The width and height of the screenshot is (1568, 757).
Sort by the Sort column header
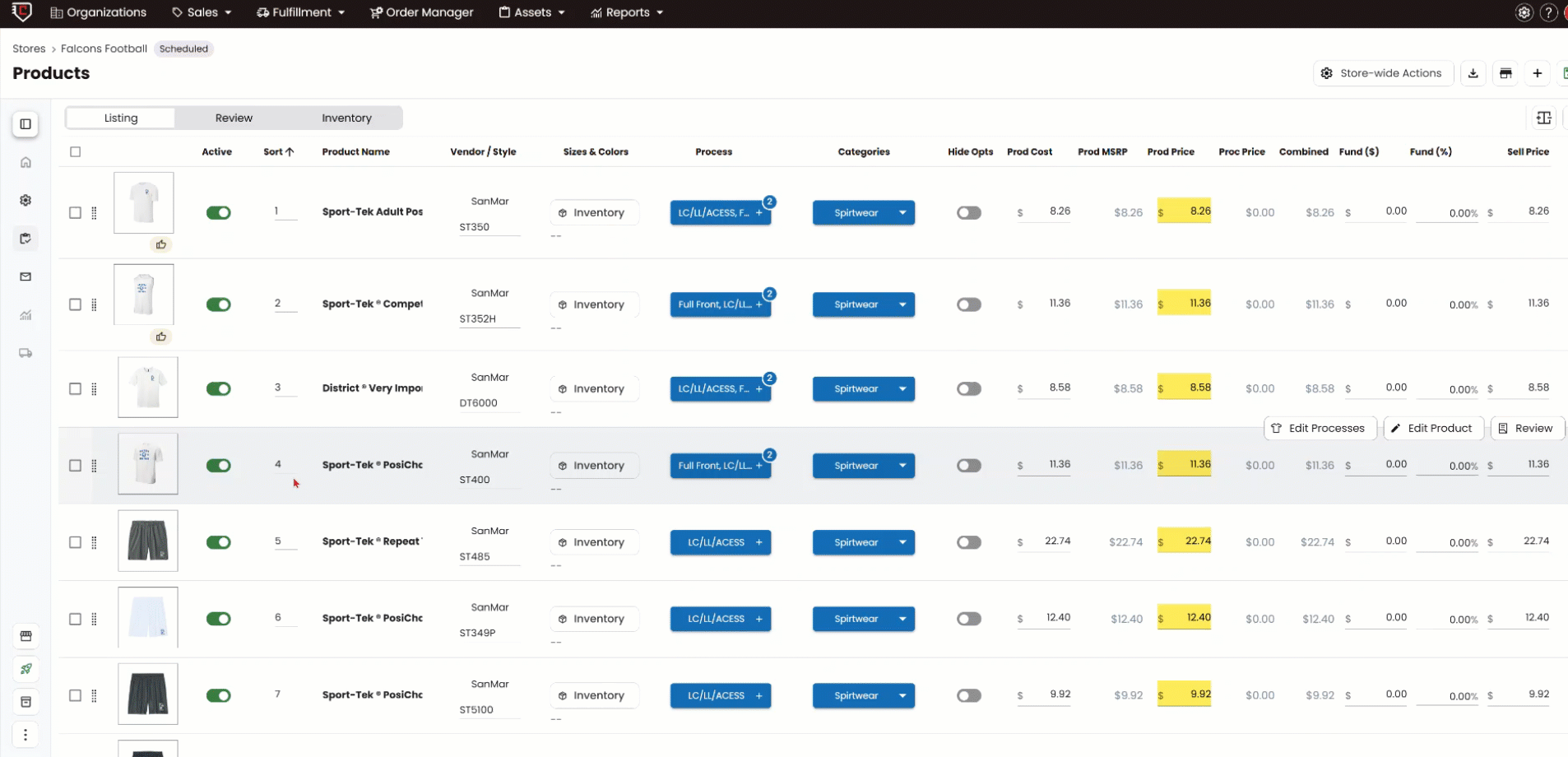coord(278,152)
